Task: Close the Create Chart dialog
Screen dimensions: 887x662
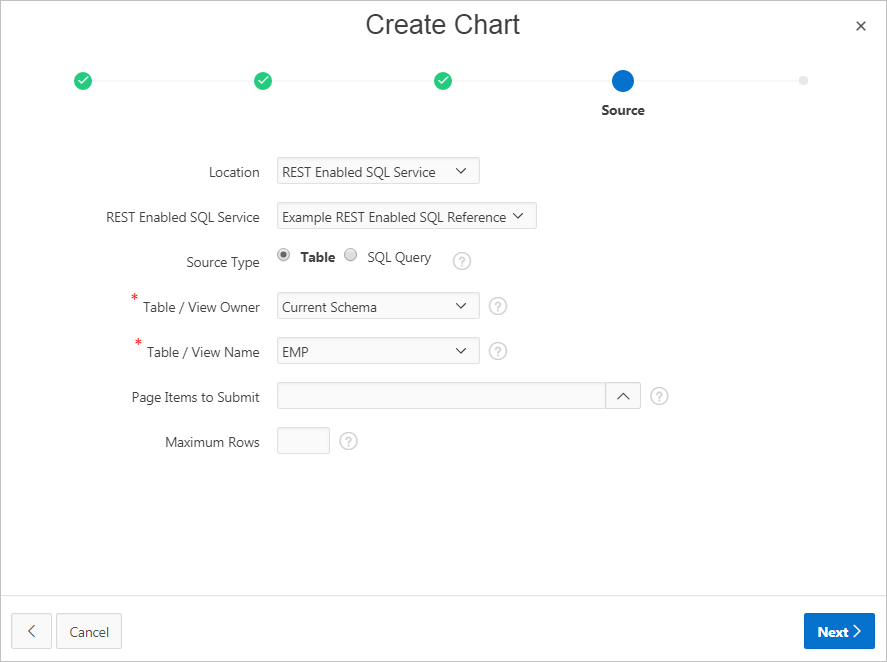Action: (860, 26)
